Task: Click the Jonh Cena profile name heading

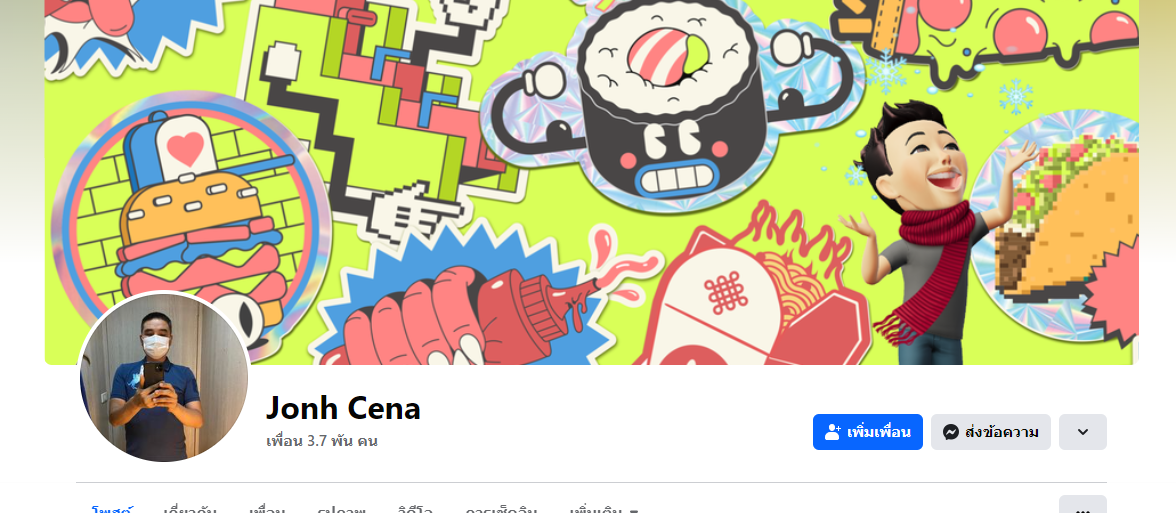Action: point(343,408)
